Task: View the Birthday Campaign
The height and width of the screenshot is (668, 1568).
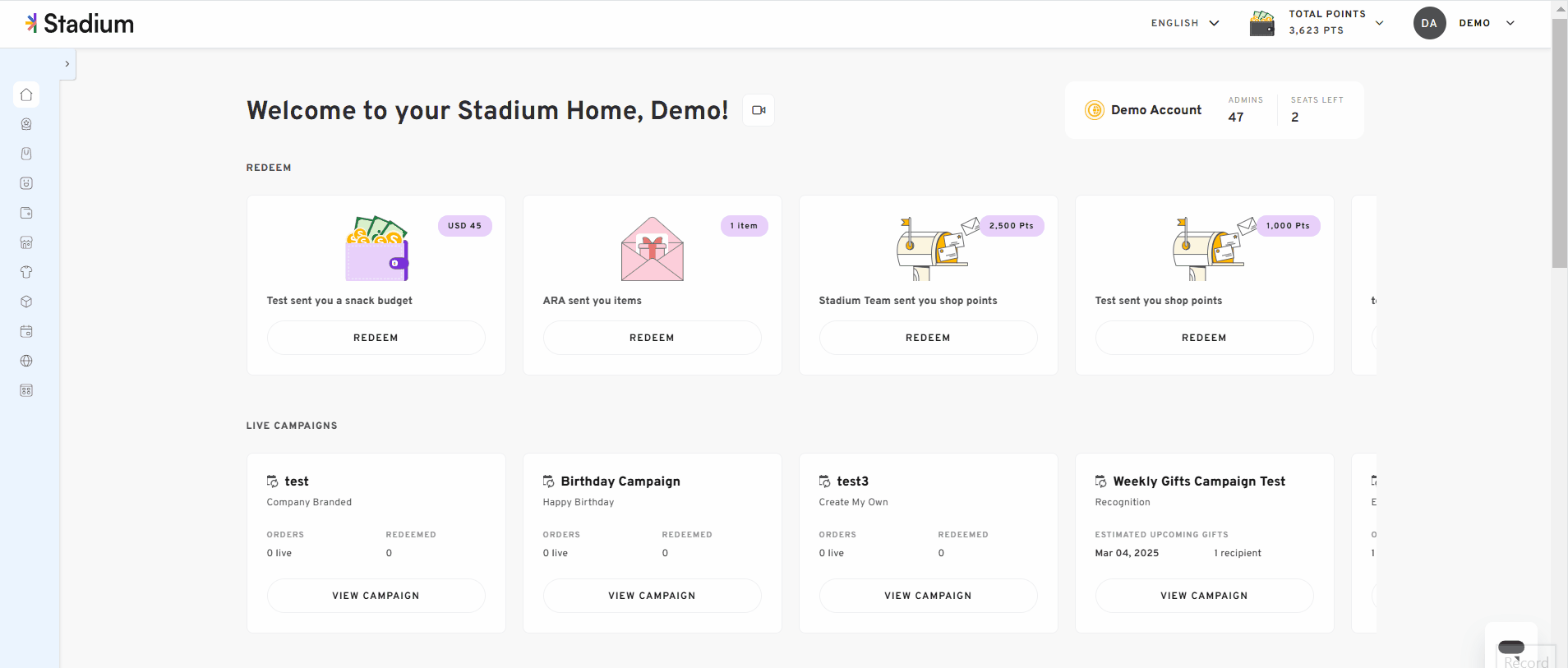Action: (x=652, y=596)
